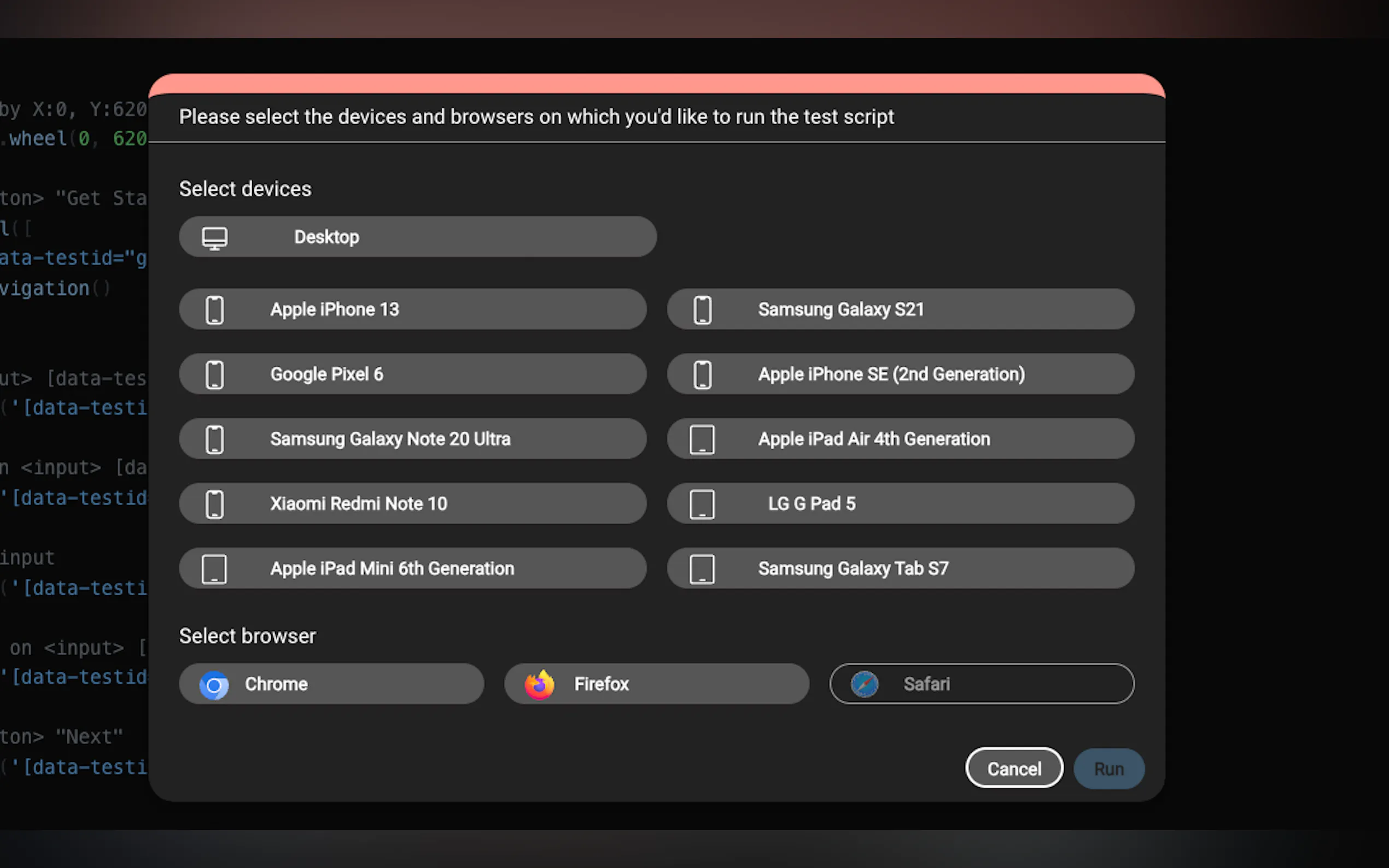Click the phone icon beside Apple iPhone 13
The height and width of the screenshot is (868, 1389).
215,310
